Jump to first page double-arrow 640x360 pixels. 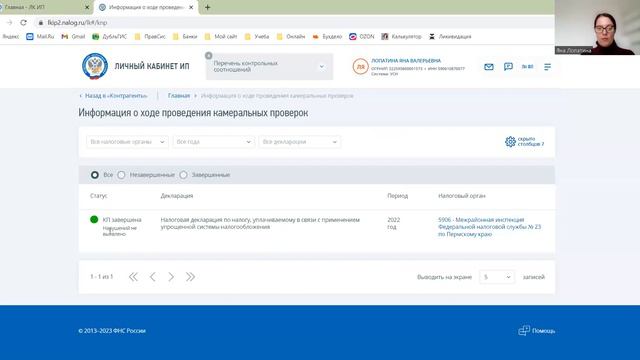pos(133,277)
